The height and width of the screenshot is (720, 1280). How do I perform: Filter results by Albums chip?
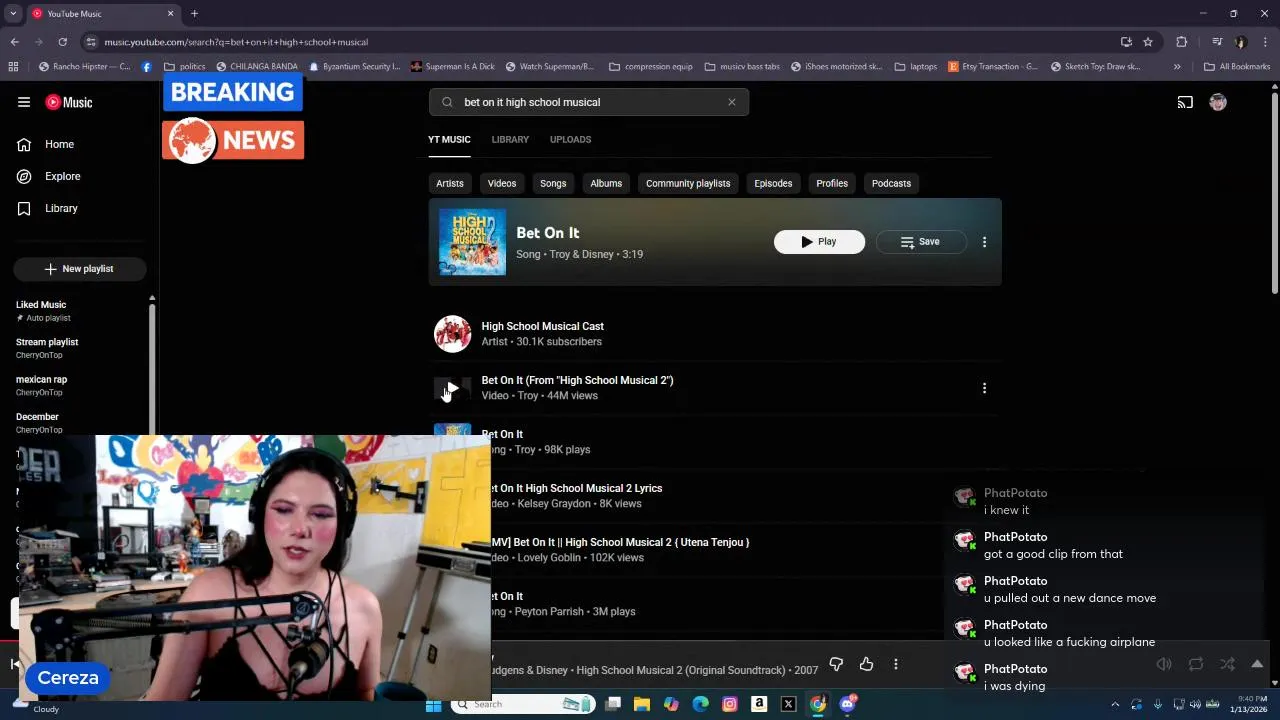pos(606,183)
